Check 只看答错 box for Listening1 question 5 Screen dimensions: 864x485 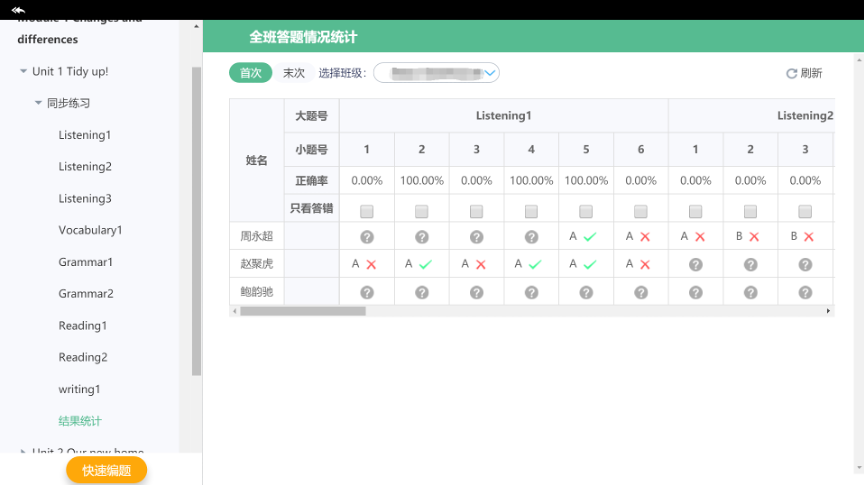586,211
